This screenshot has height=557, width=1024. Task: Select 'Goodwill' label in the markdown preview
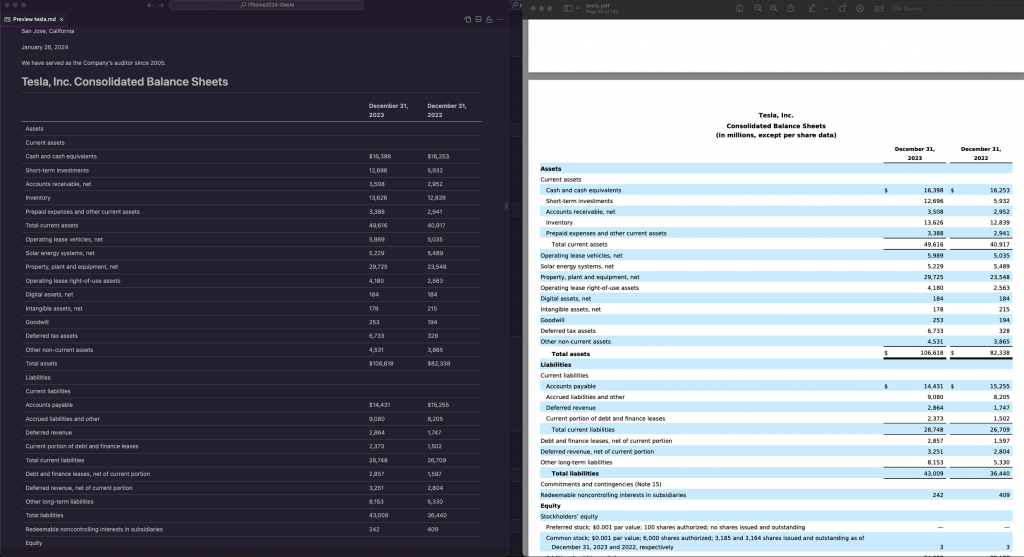[x=37, y=323]
